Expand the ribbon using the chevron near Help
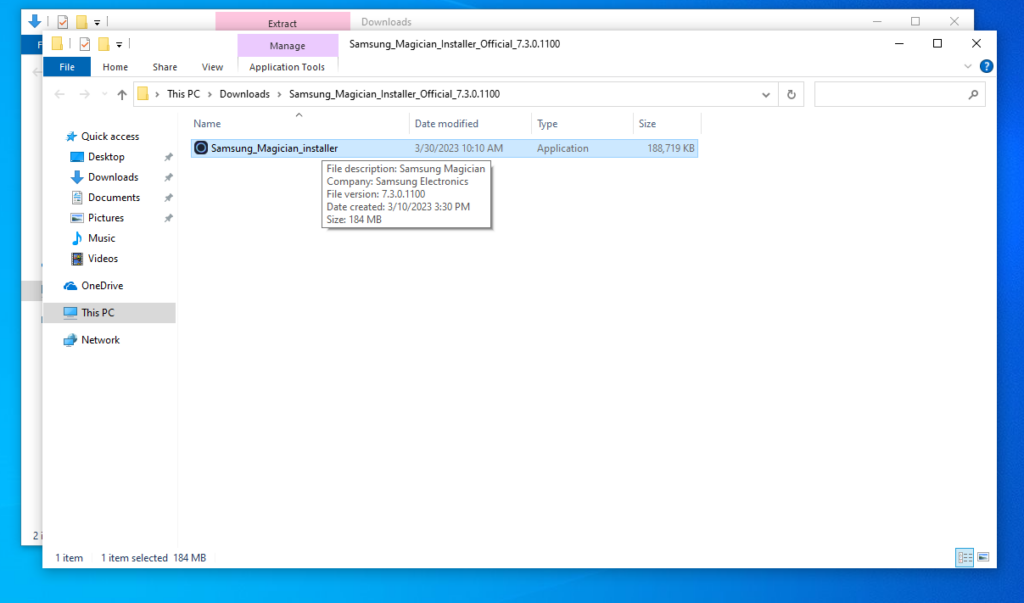The image size is (1024, 603). pyautogui.click(x=968, y=66)
